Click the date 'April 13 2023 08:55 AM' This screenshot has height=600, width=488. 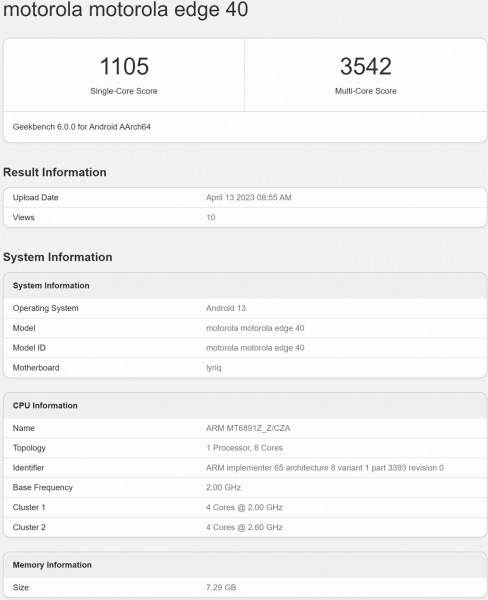pos(249,197)
